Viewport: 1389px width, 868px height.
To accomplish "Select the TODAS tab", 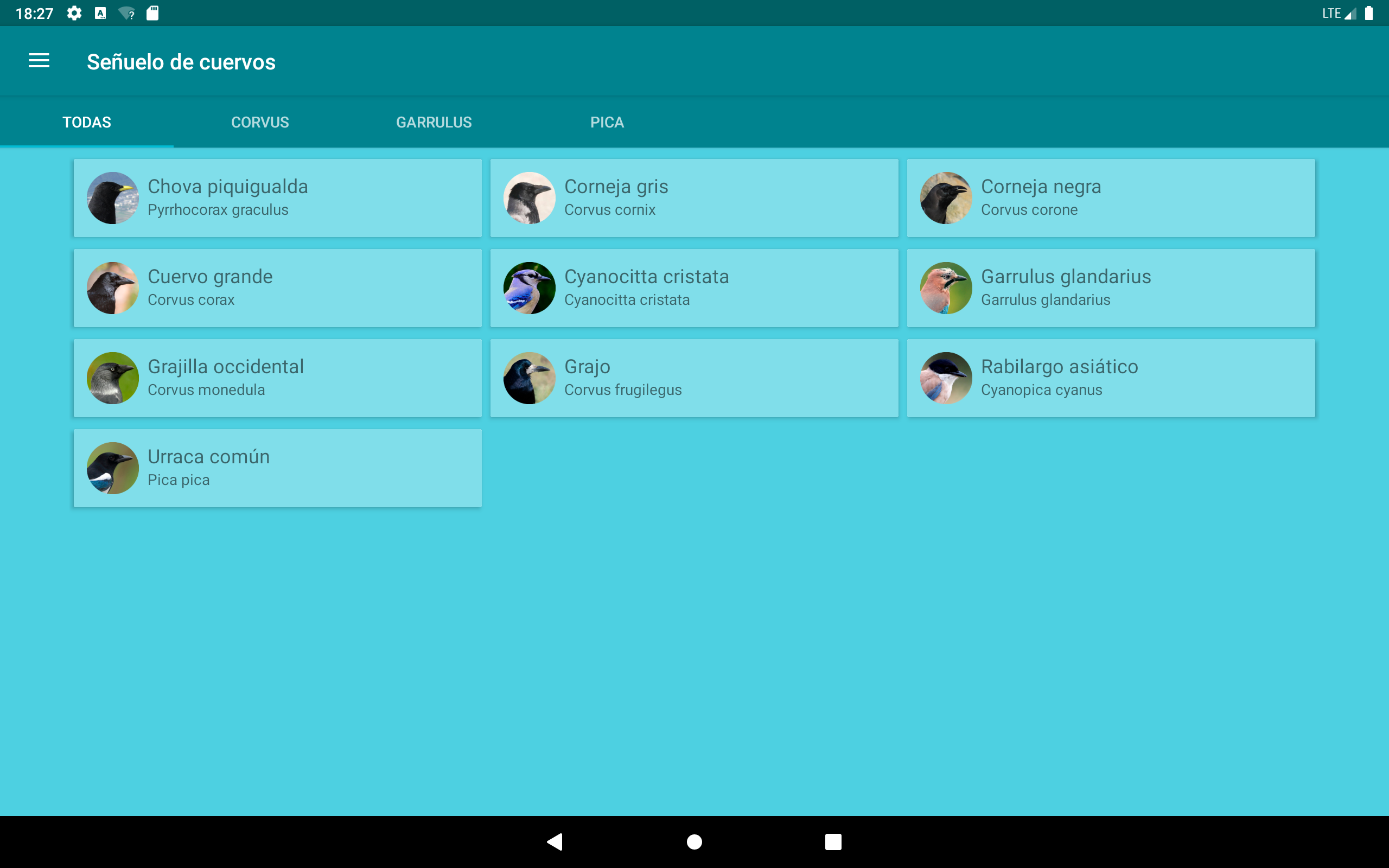I will pyautogui.click(x=87, y=122).
